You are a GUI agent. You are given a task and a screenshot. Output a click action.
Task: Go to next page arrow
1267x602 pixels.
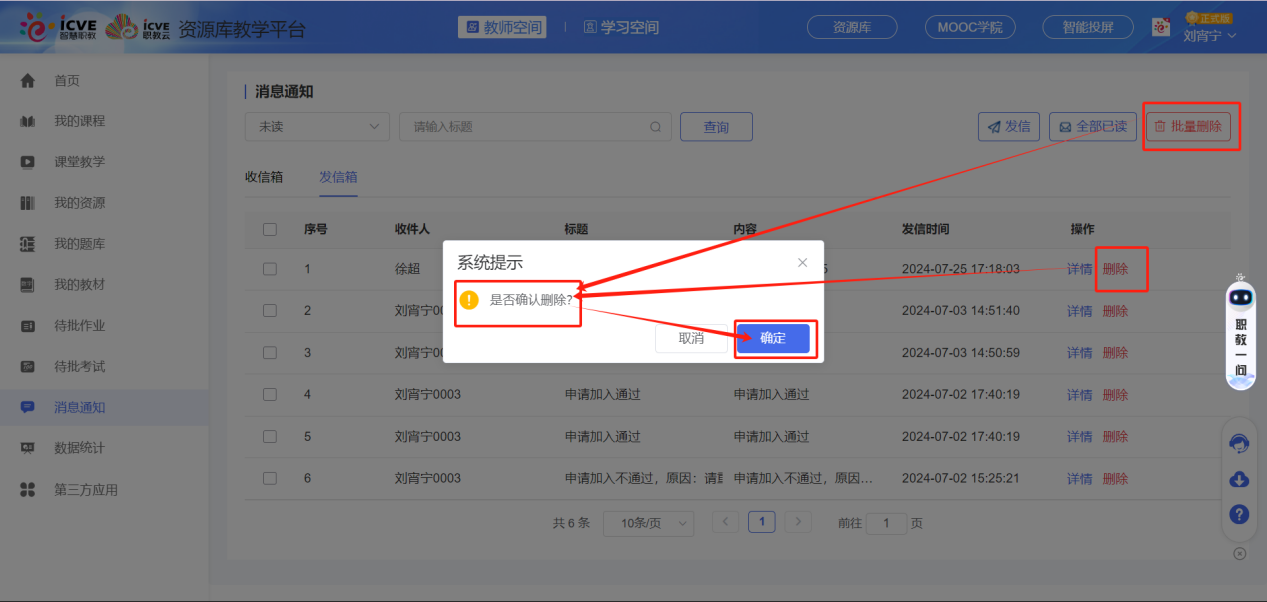797,522
